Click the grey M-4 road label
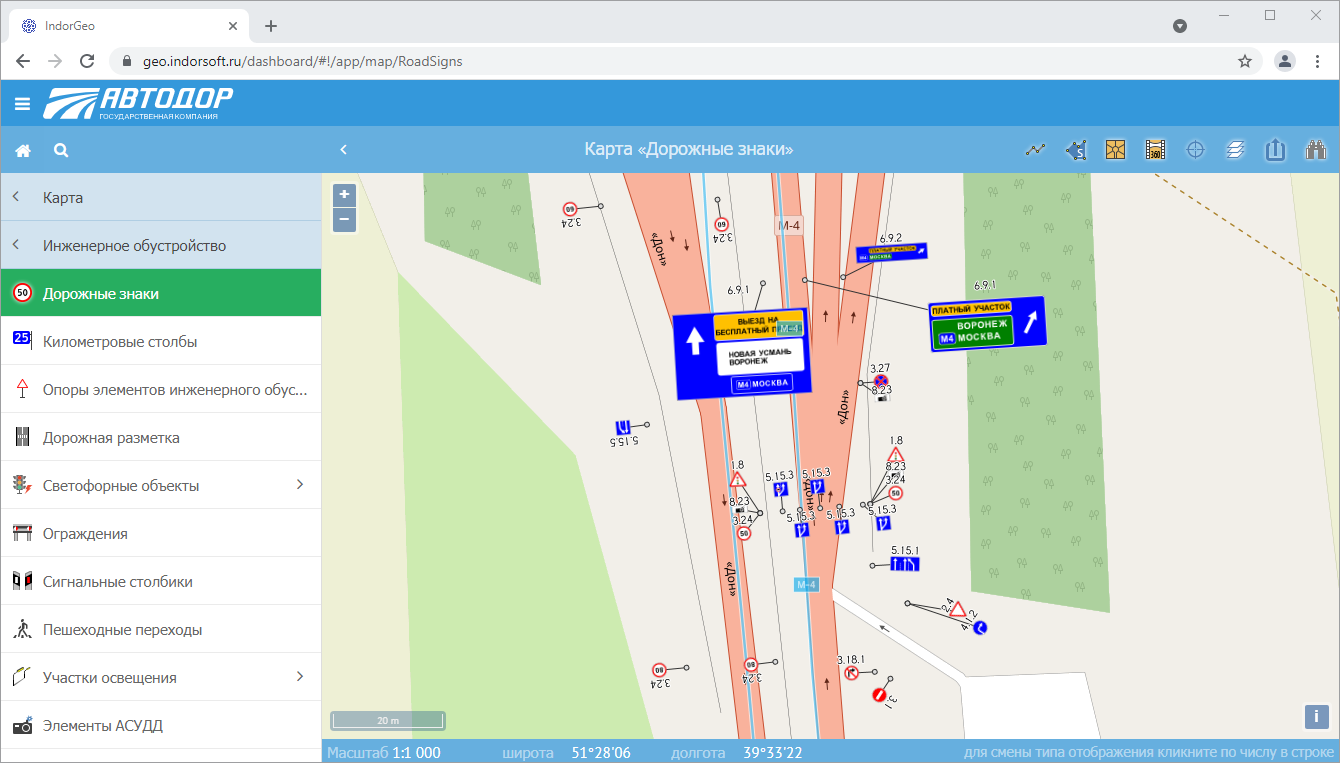1340x763 pixels. [790, 226]
